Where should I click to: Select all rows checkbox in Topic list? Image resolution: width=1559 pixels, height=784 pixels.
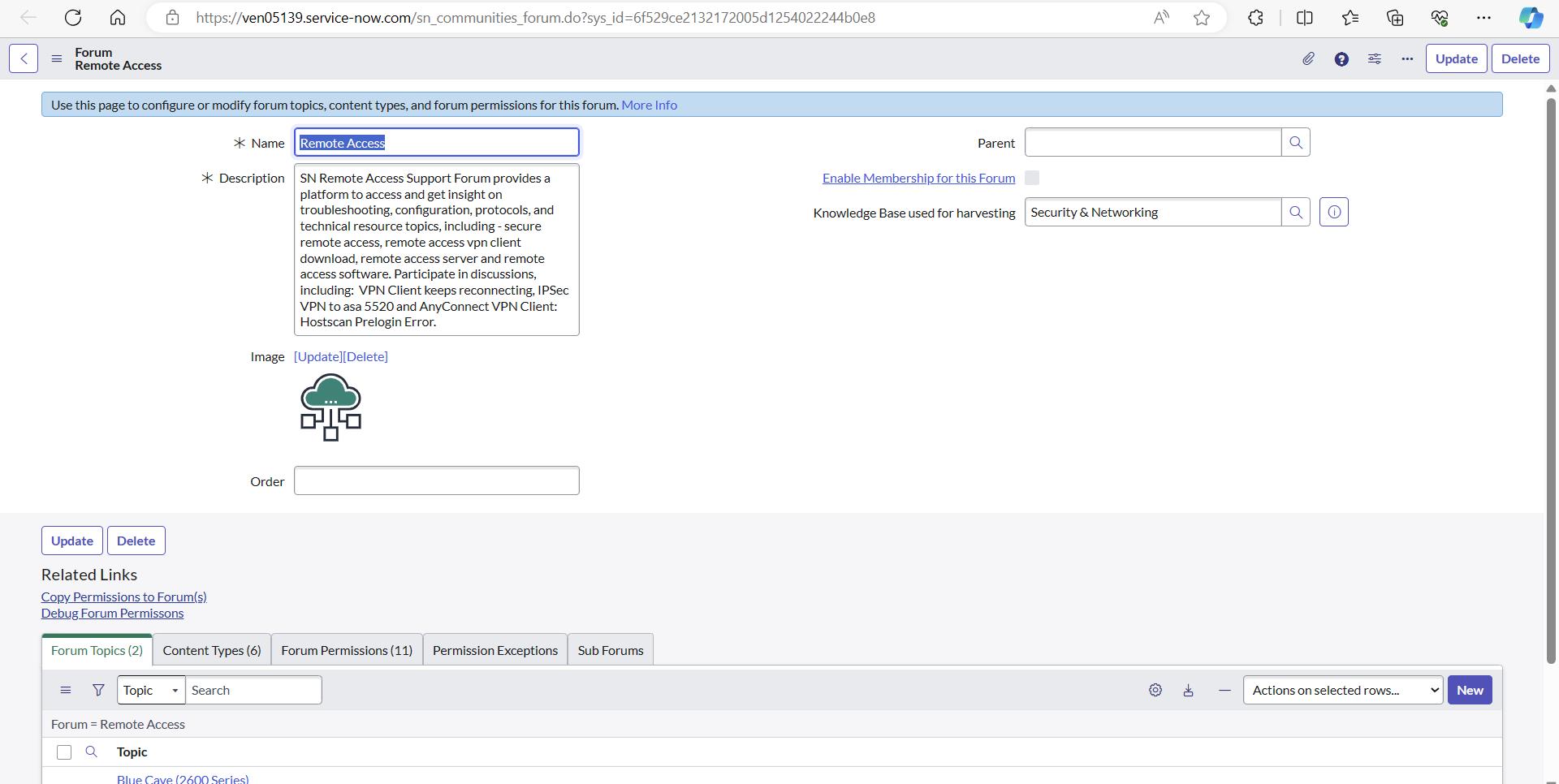pyautogui.click(x=64, y=752)
